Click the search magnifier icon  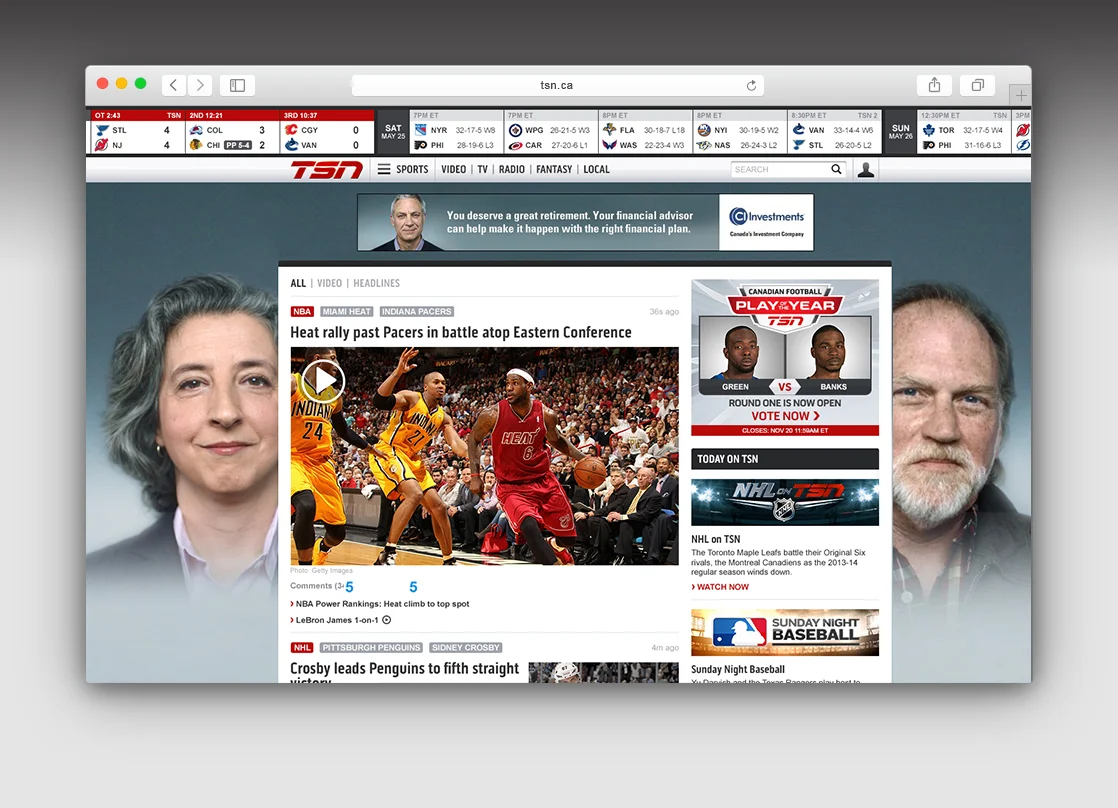[836, 170]
